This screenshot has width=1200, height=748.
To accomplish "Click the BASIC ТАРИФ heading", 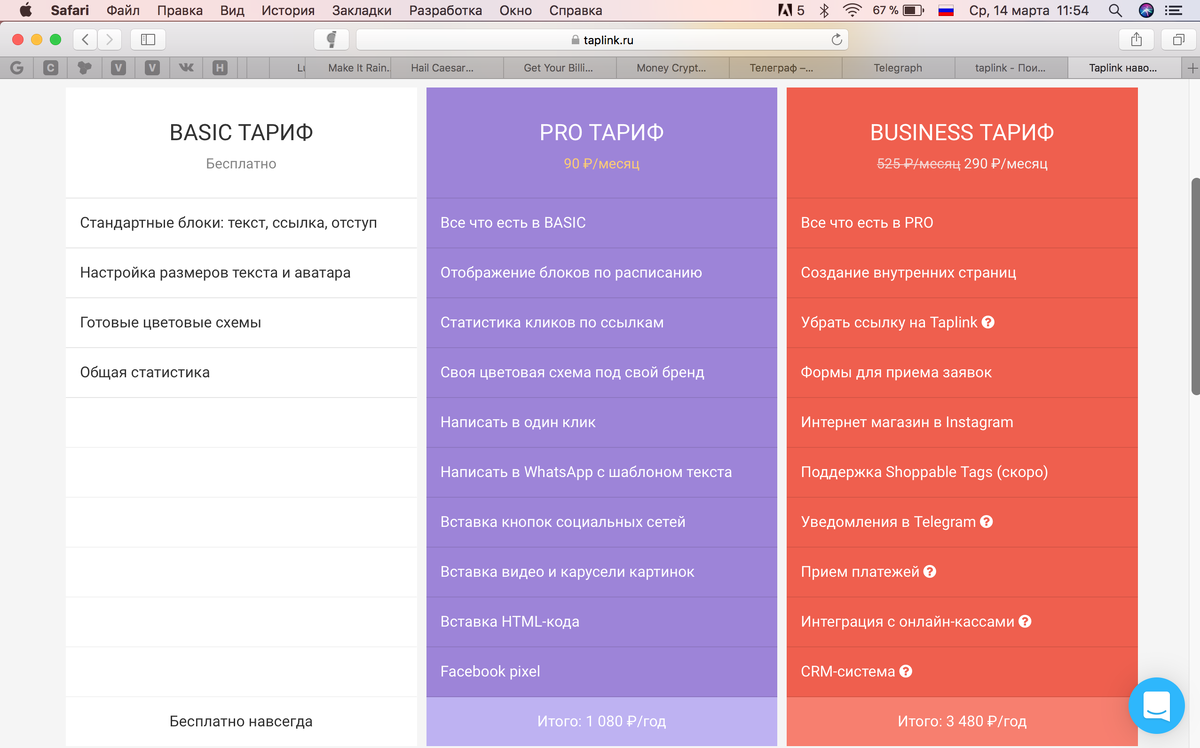I will [241, 132].
